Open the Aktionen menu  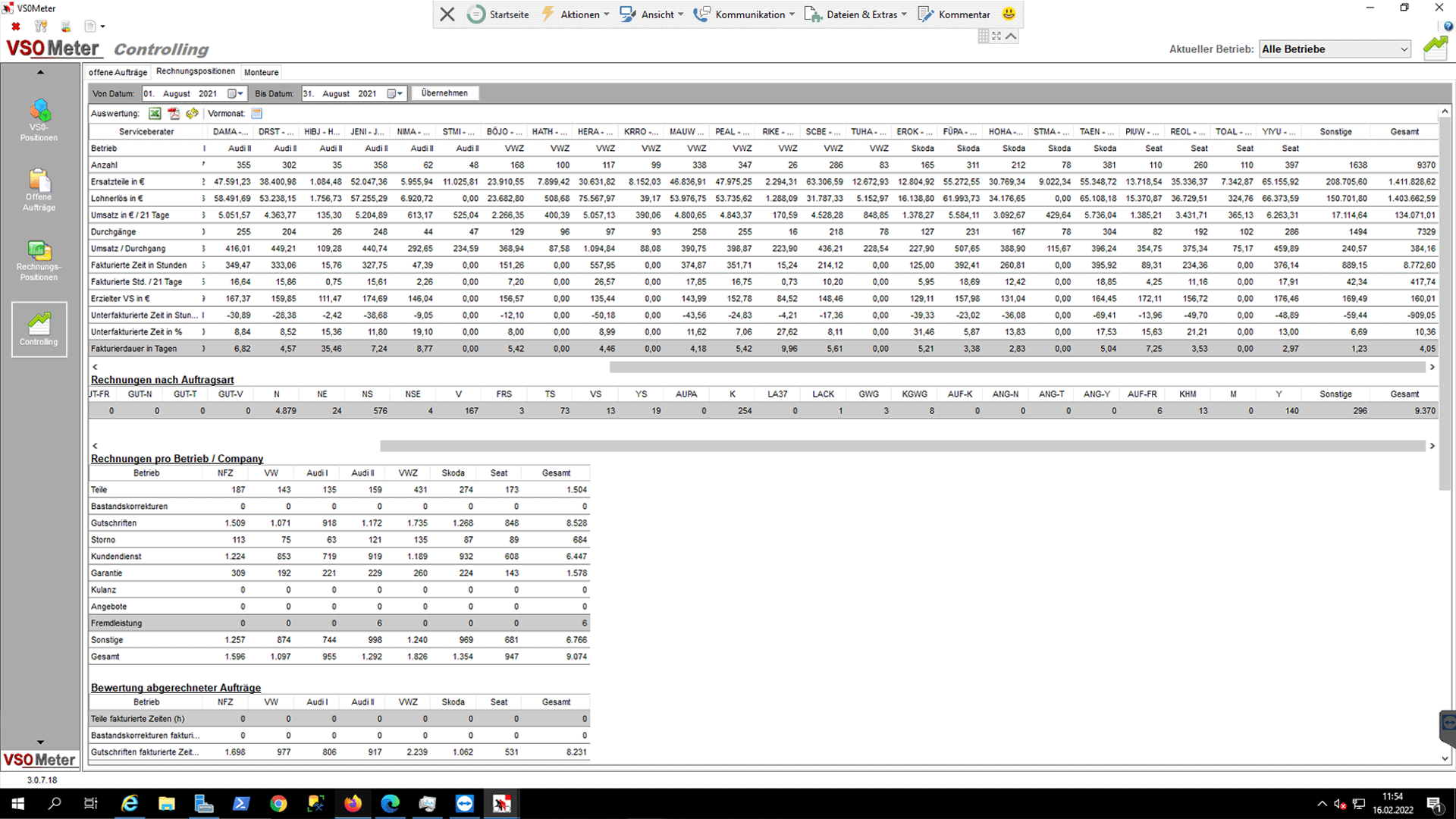(x=576, y=14)
